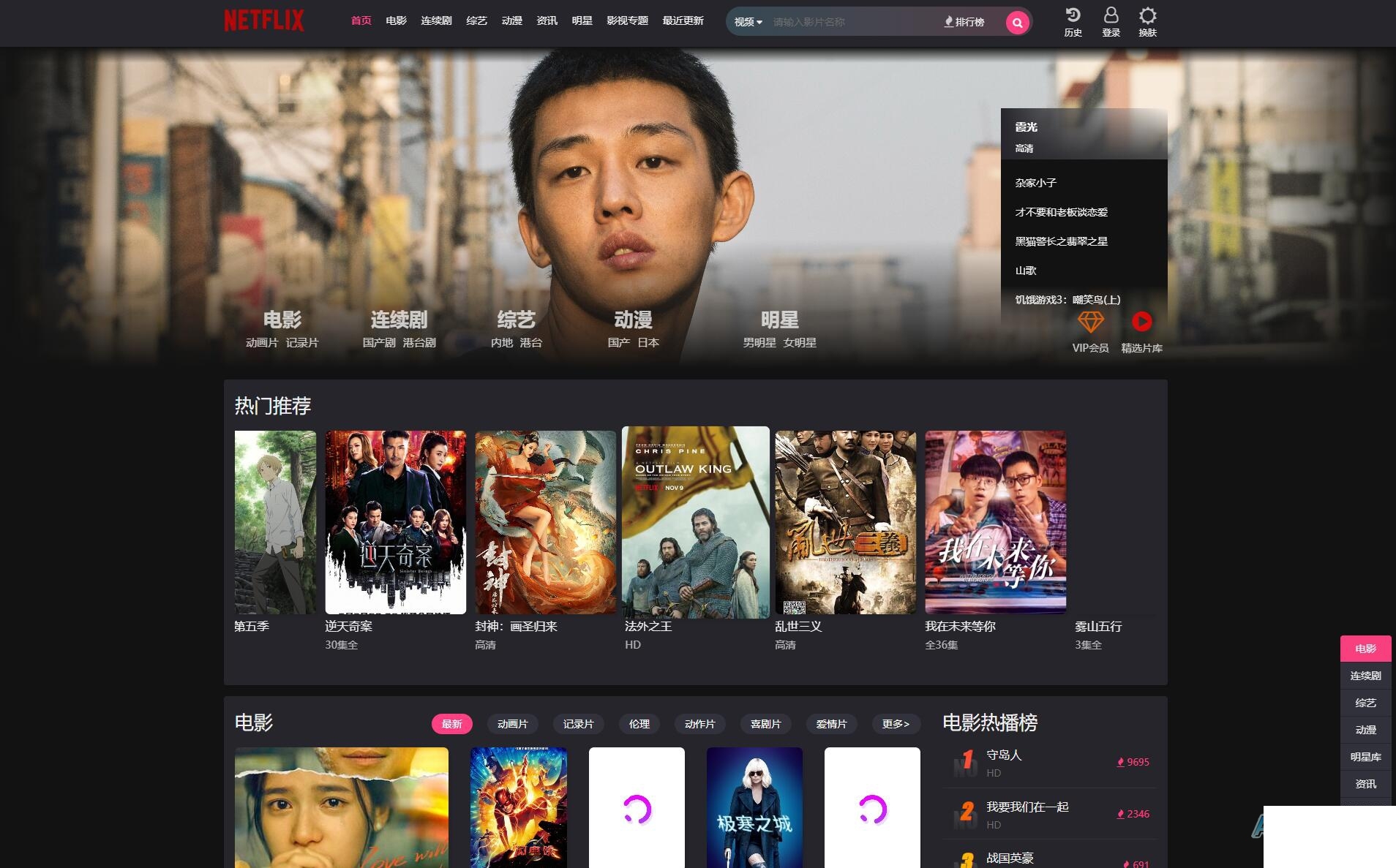
Task: Go to the 连续剧 nav menu item
Action: tap(436, 20)
